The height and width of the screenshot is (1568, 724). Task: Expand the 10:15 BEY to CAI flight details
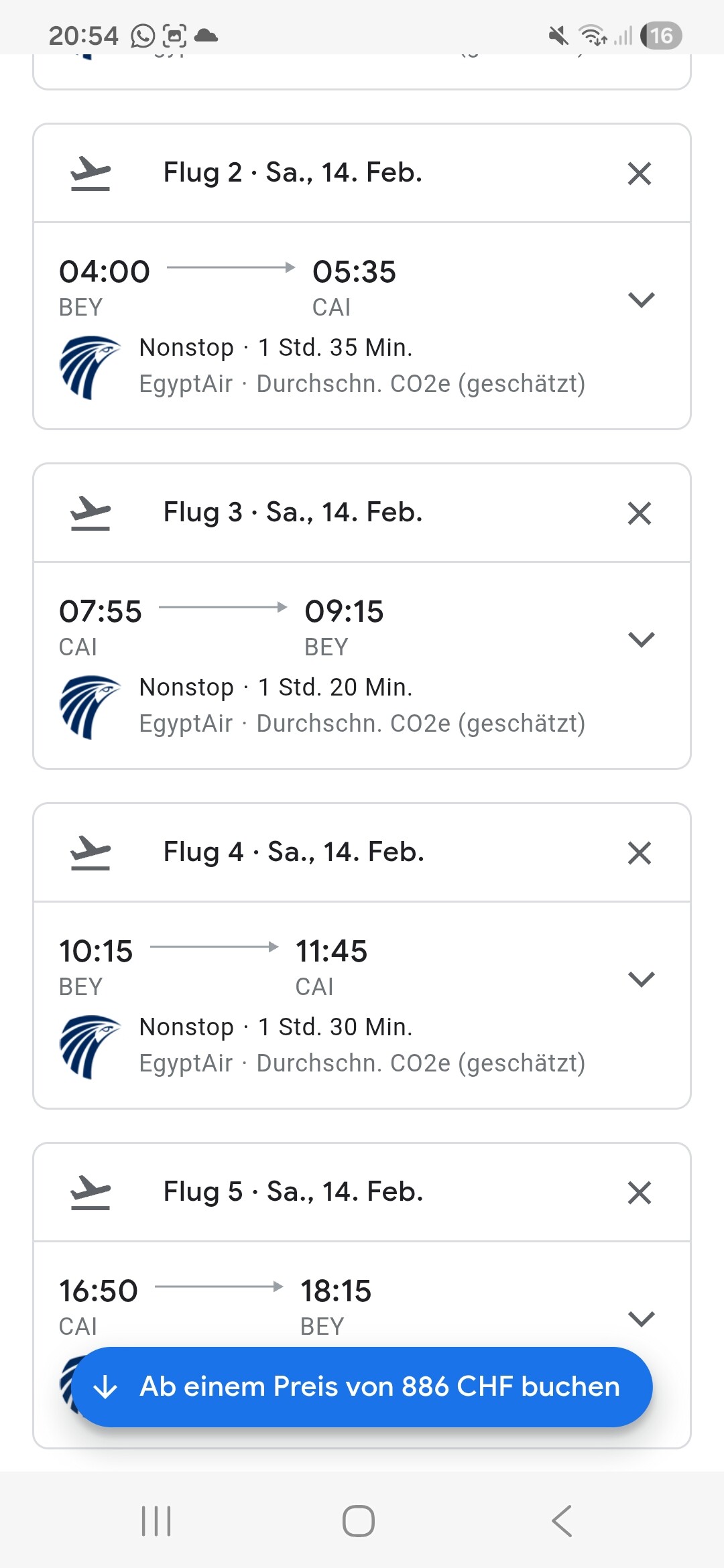[x=642, y=979]
